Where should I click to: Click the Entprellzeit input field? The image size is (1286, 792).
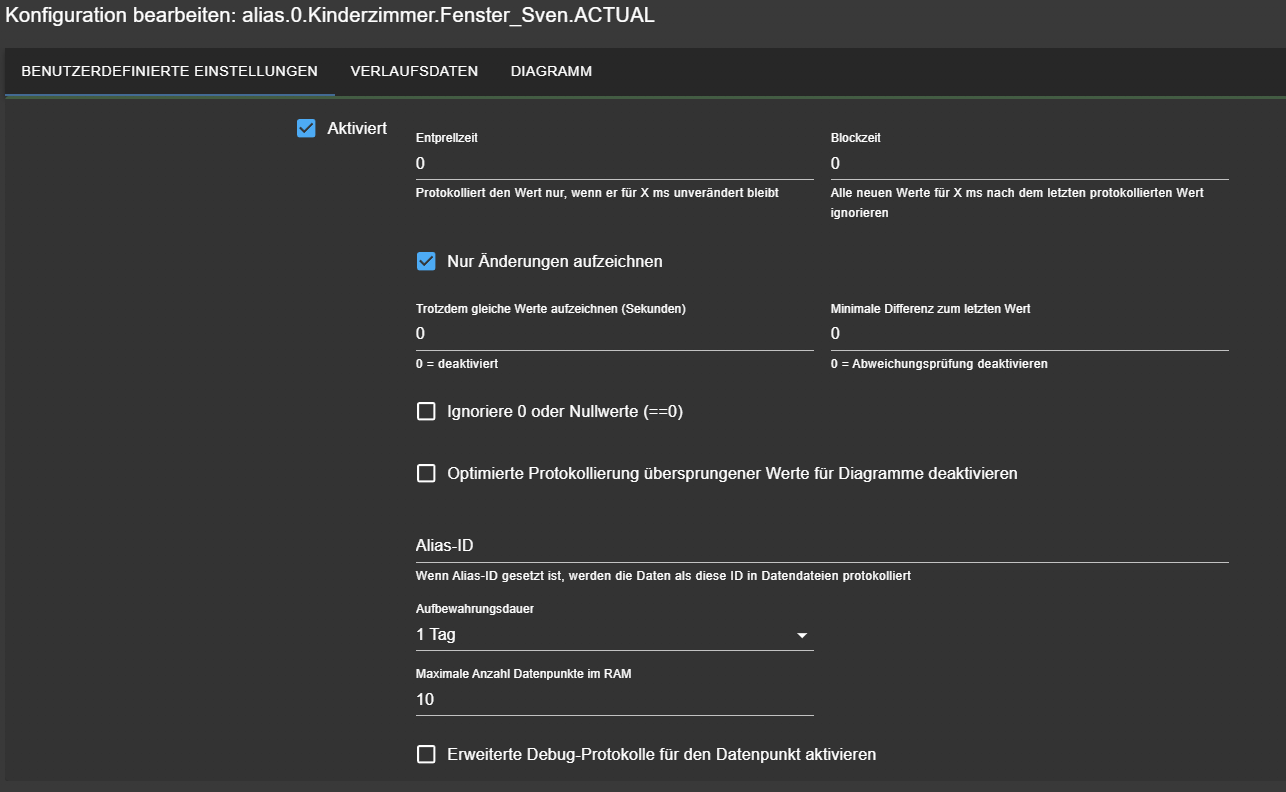[x=614, y=163]
